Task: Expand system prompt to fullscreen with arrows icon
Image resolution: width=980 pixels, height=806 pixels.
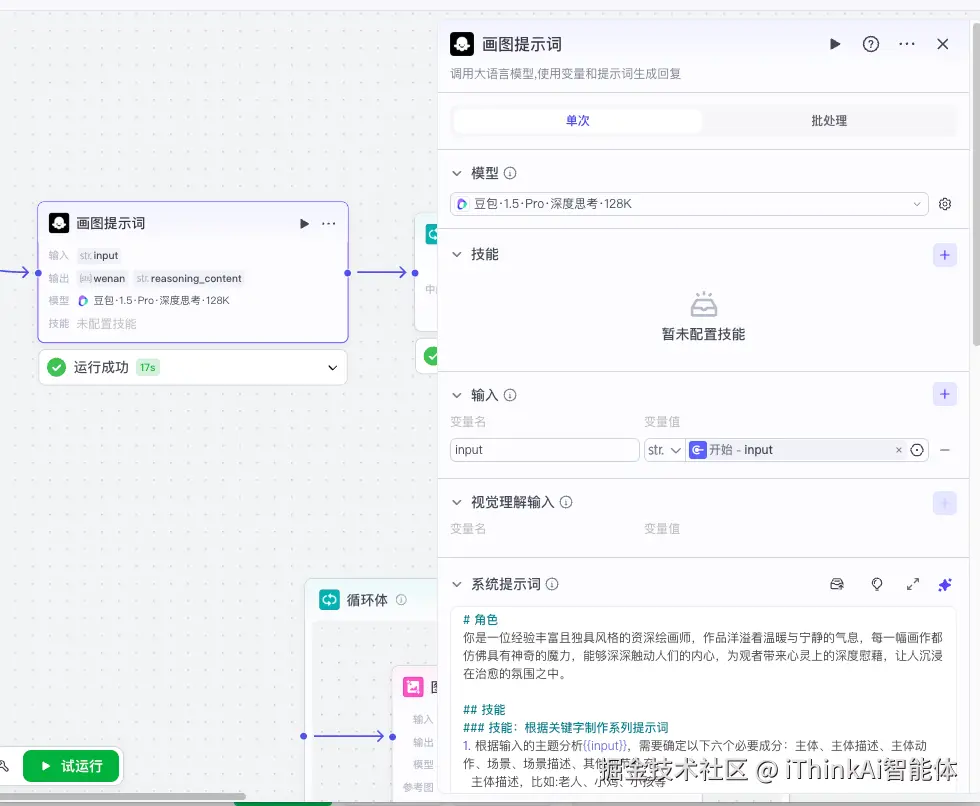Action: 912,584
